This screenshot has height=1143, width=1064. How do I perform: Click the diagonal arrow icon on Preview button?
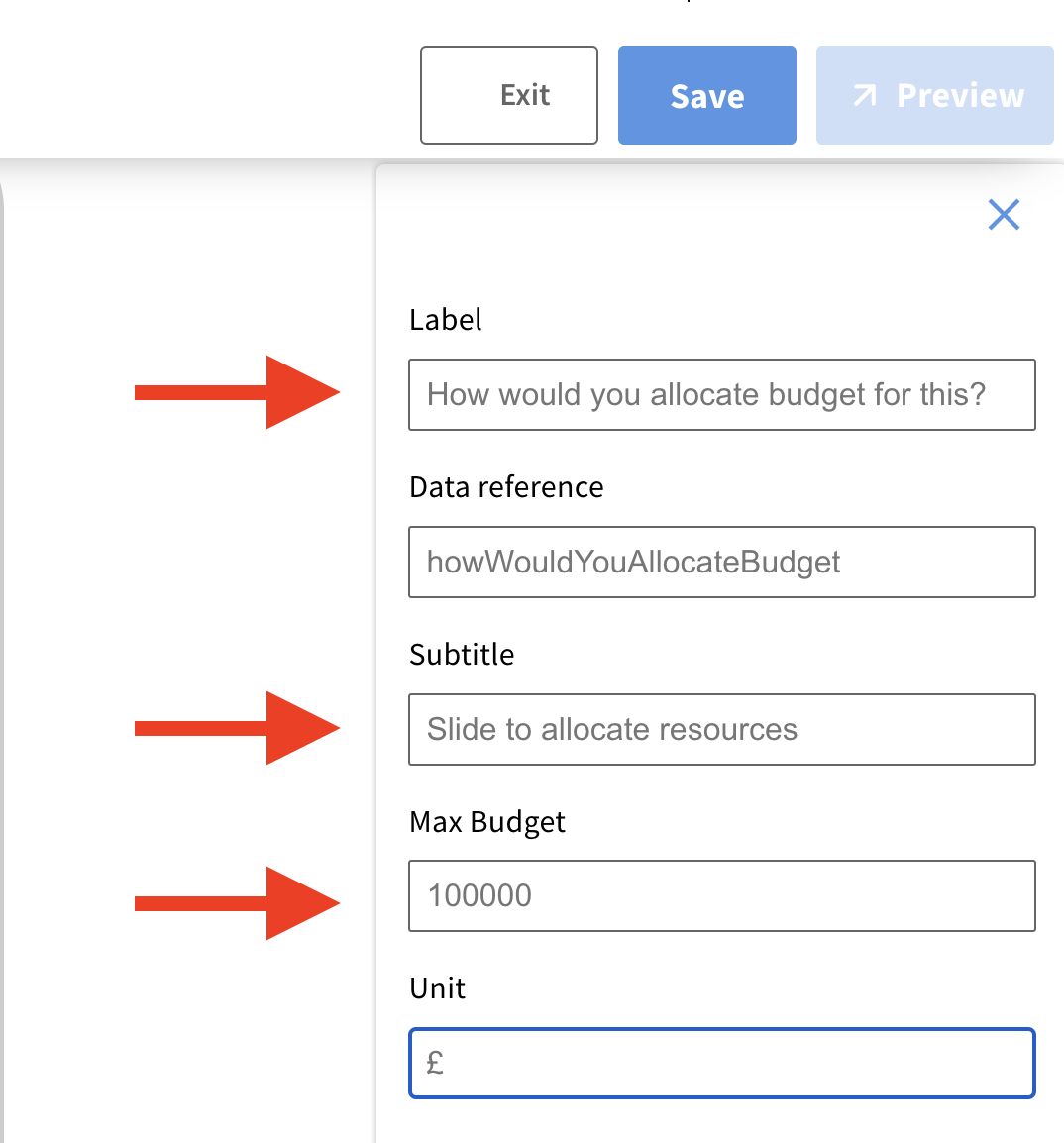[x=866, y=95]
